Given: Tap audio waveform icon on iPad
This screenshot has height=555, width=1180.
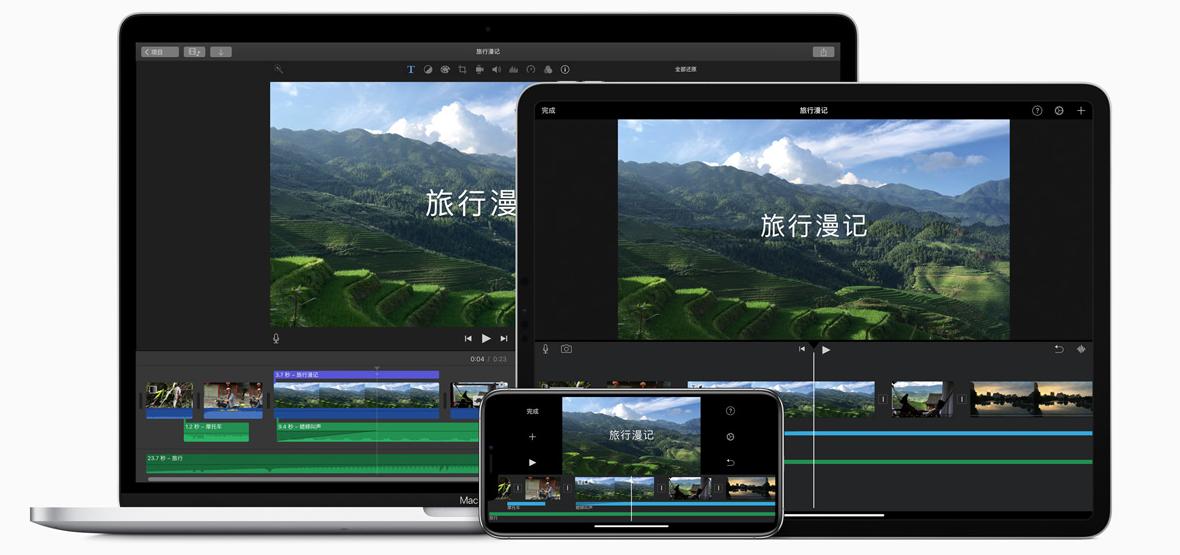Looking at the screenshot, I should click(1081, 349).
